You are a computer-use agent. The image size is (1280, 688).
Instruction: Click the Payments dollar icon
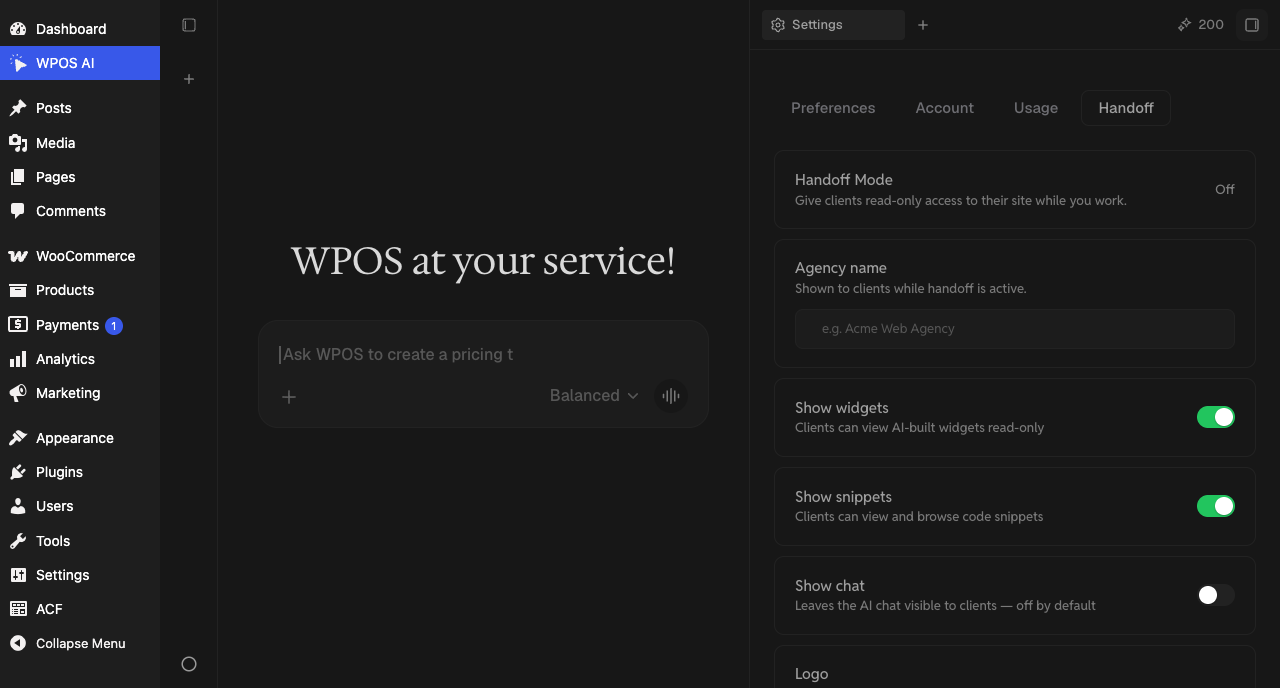tap(18, 325)
